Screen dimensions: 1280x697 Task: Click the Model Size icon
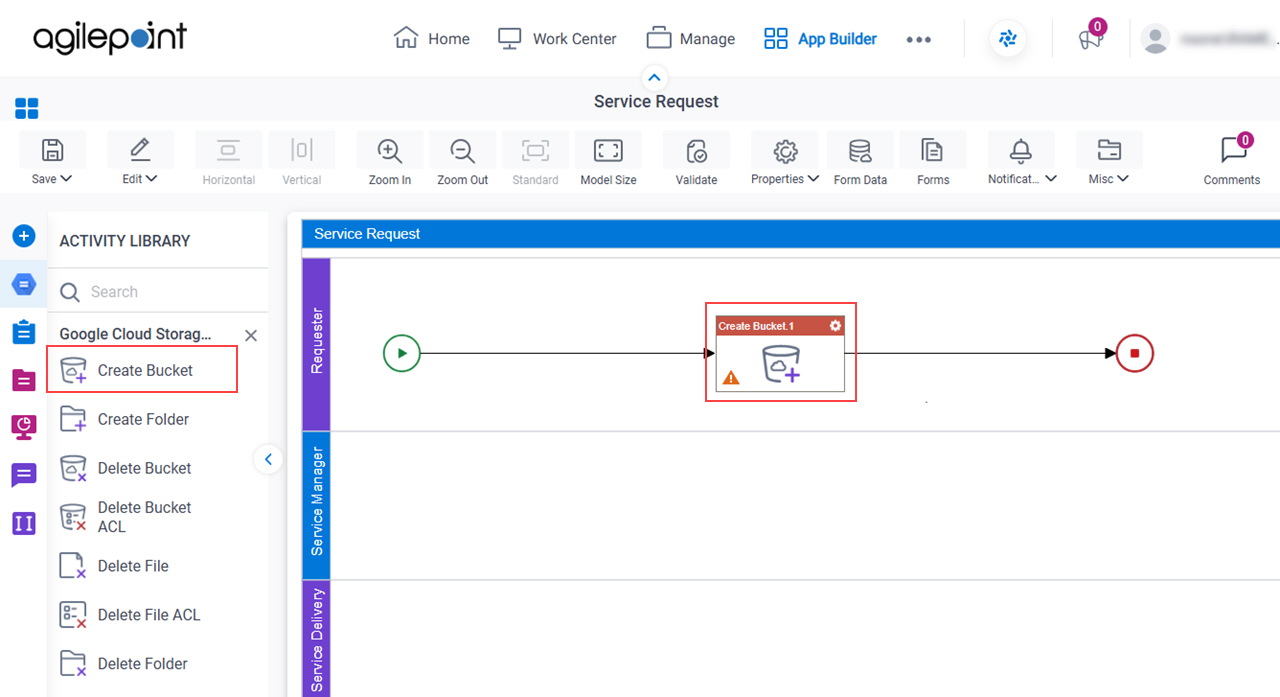[608, 150]
